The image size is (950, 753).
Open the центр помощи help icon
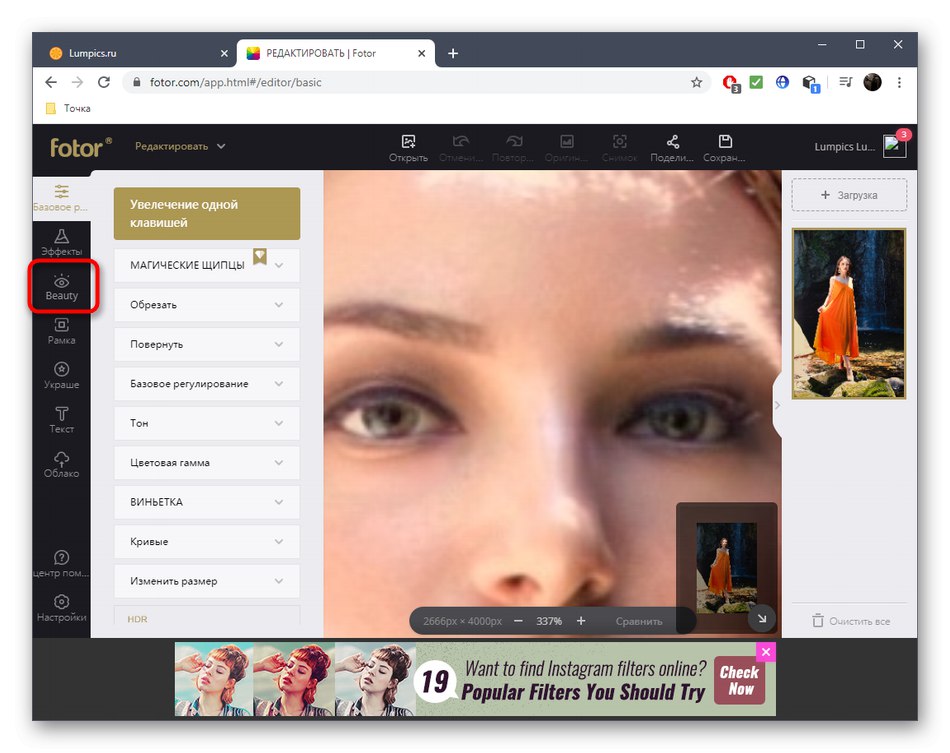(x=61, y=563)
